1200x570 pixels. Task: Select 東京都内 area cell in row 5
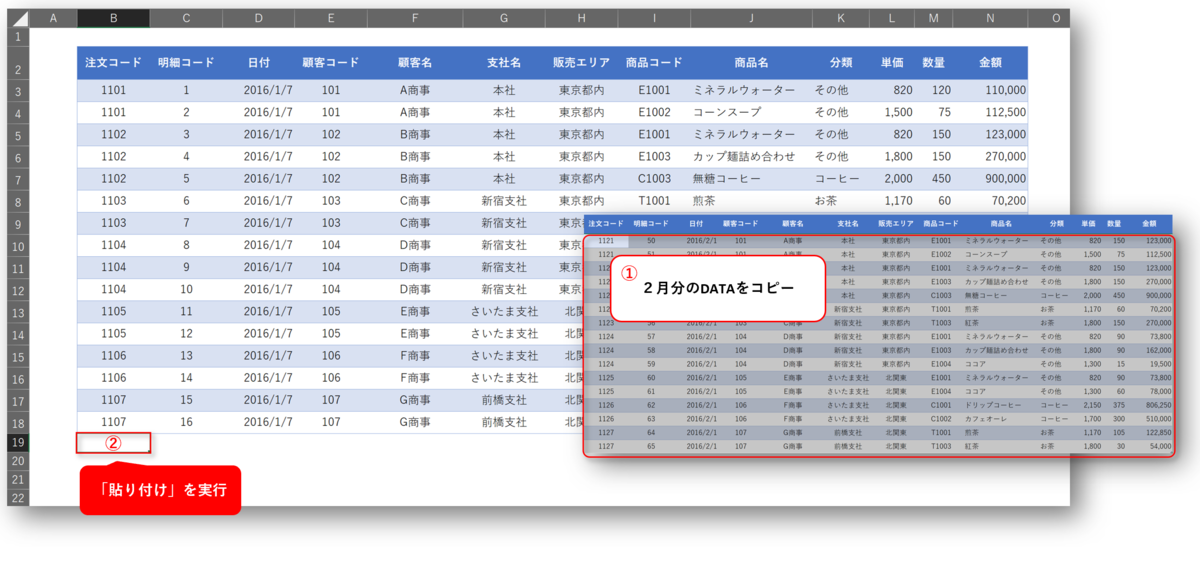(x=581, y=134)
